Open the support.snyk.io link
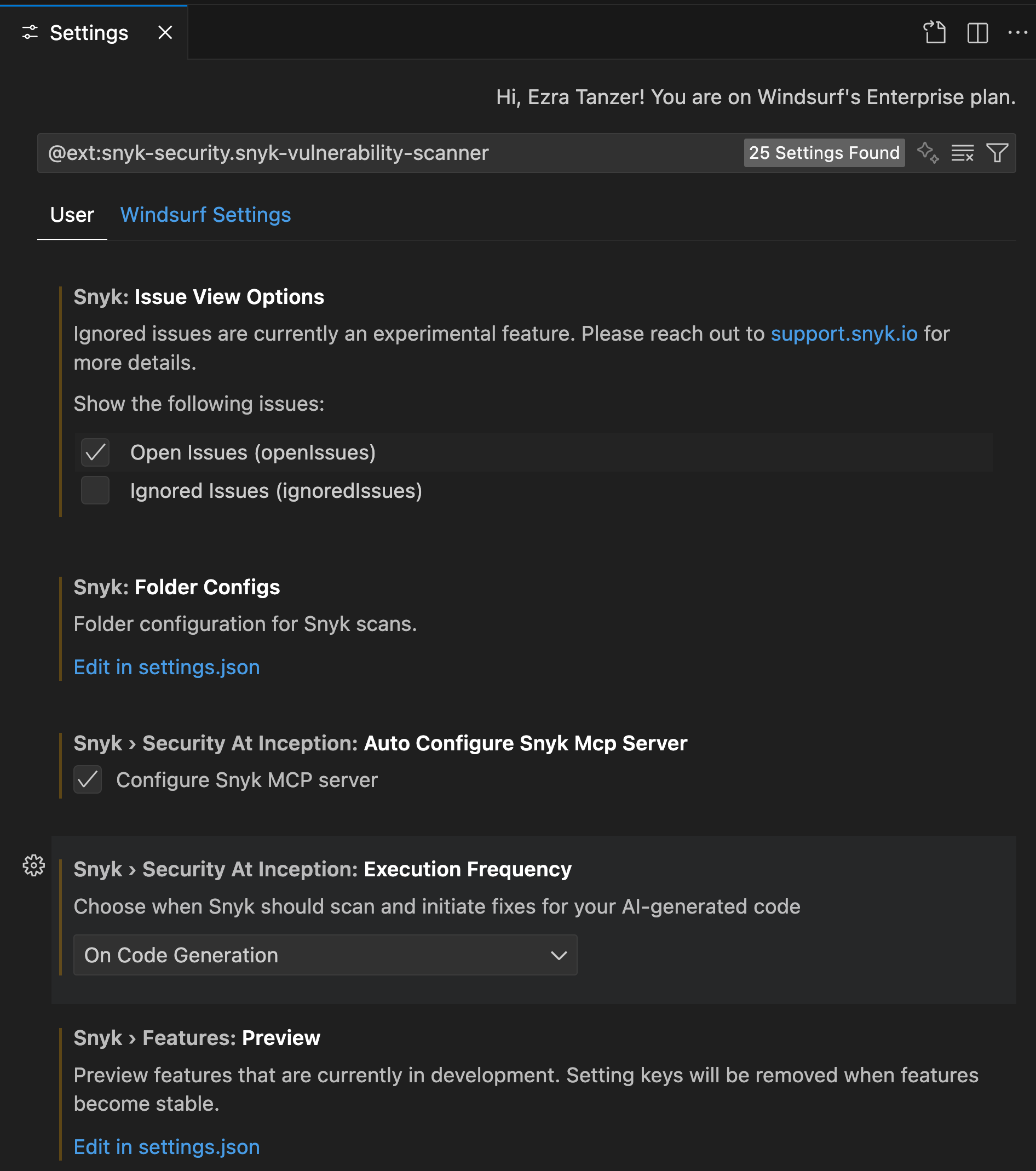The height and width of the screenshot is (1171, 1036). coord(844,334)
